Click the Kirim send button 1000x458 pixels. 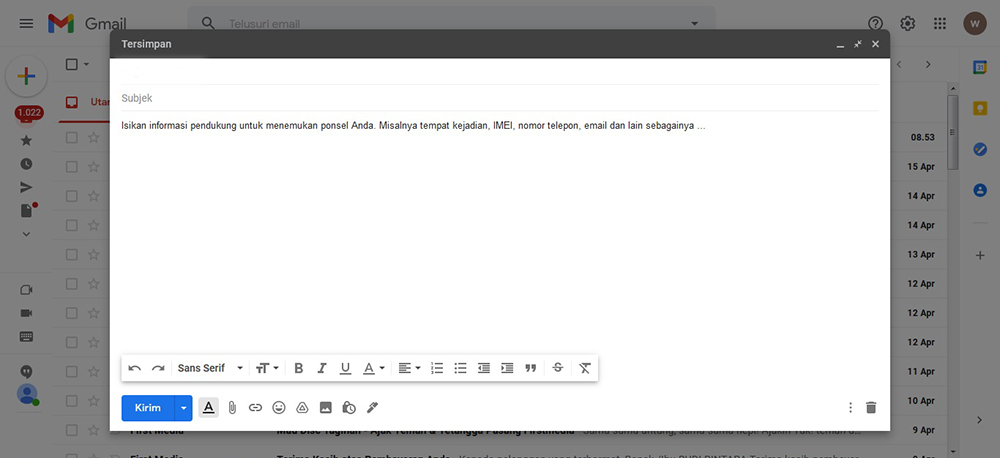[148, 408]
